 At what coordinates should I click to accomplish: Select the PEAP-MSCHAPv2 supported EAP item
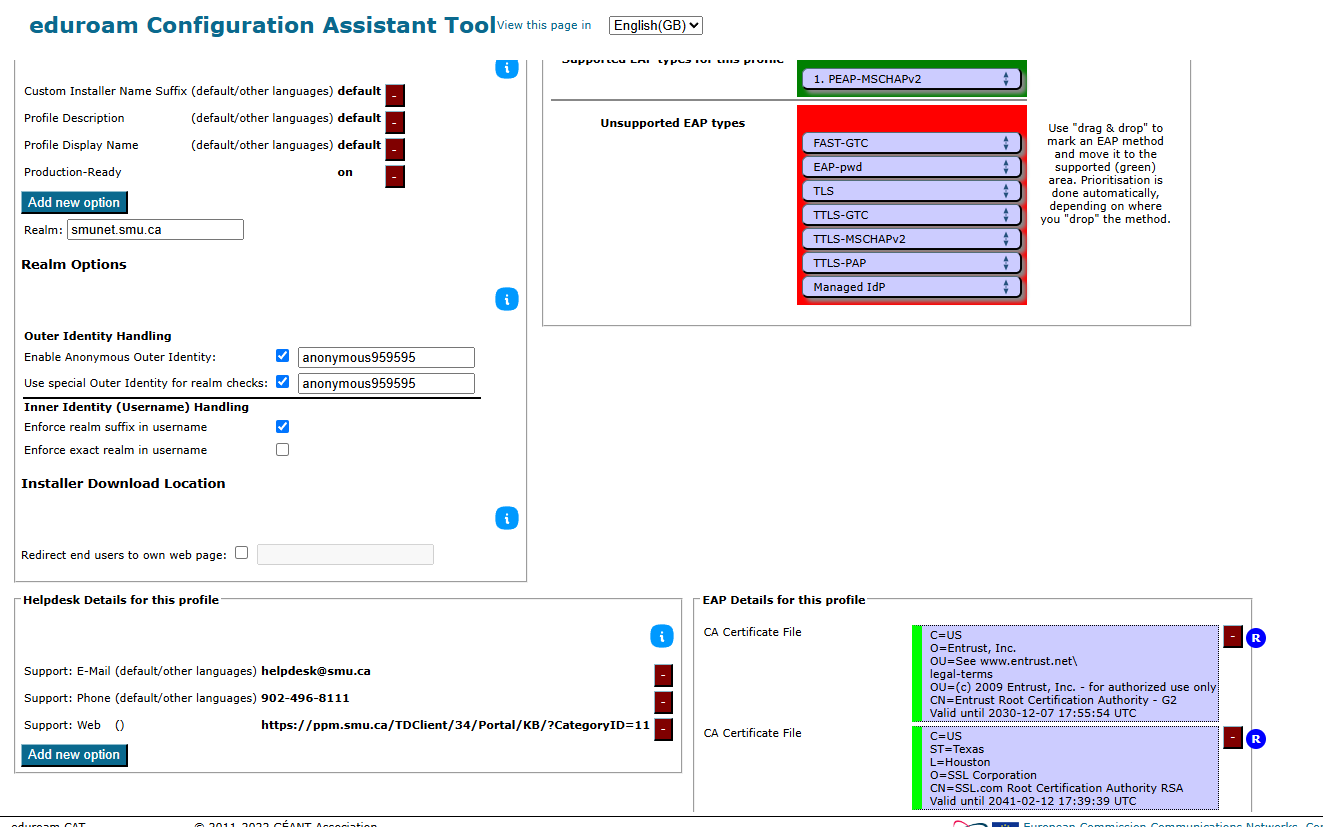coord(911,79)
